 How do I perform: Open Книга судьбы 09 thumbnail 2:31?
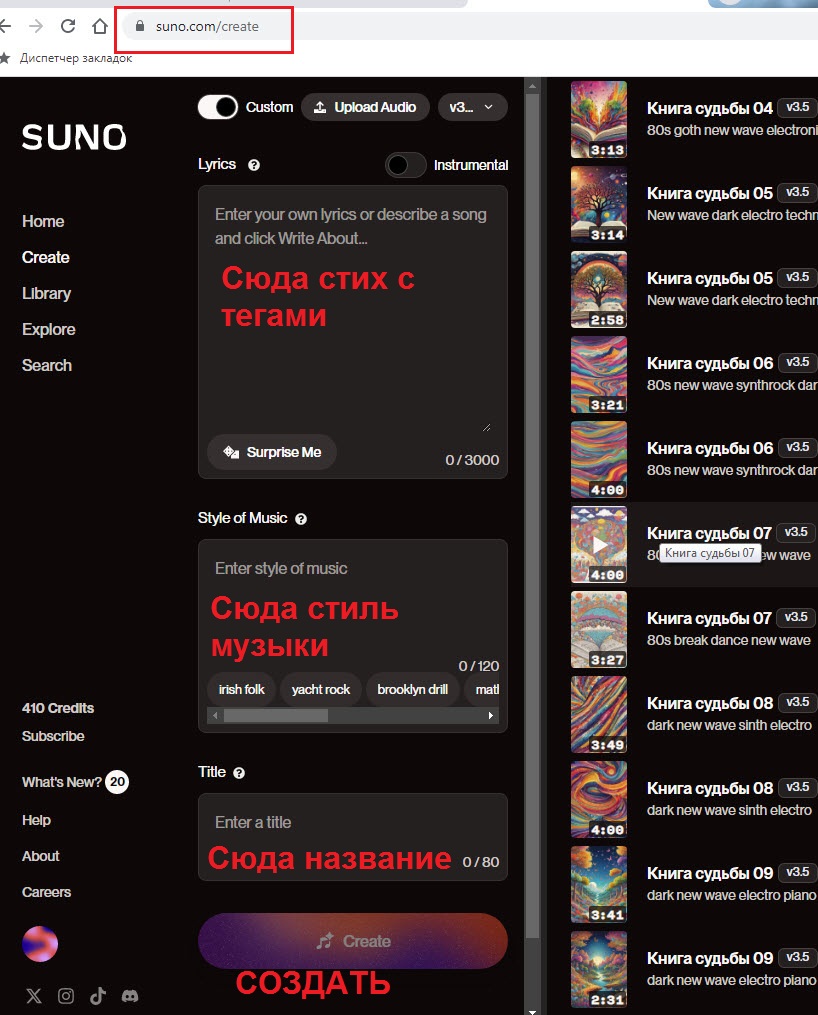(599, 970)
